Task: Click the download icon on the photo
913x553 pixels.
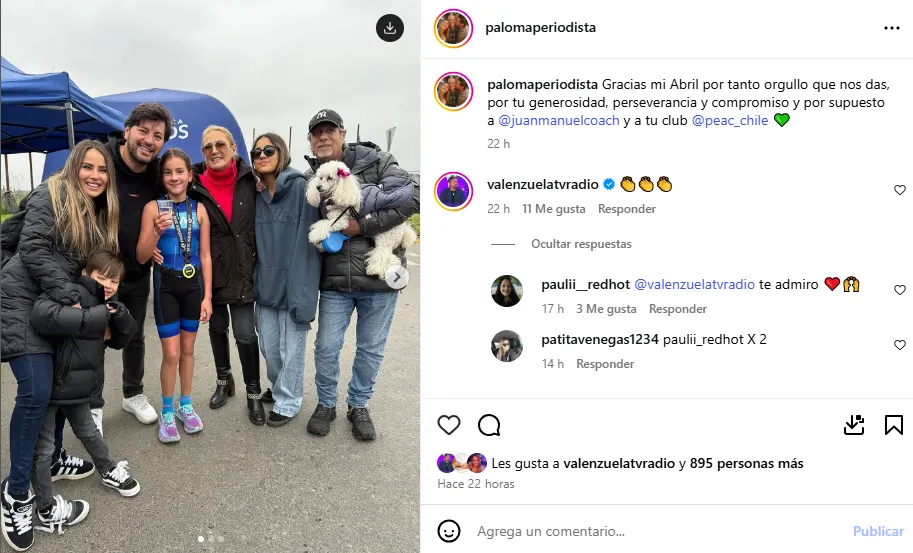Action: click(x=390, y=28)
